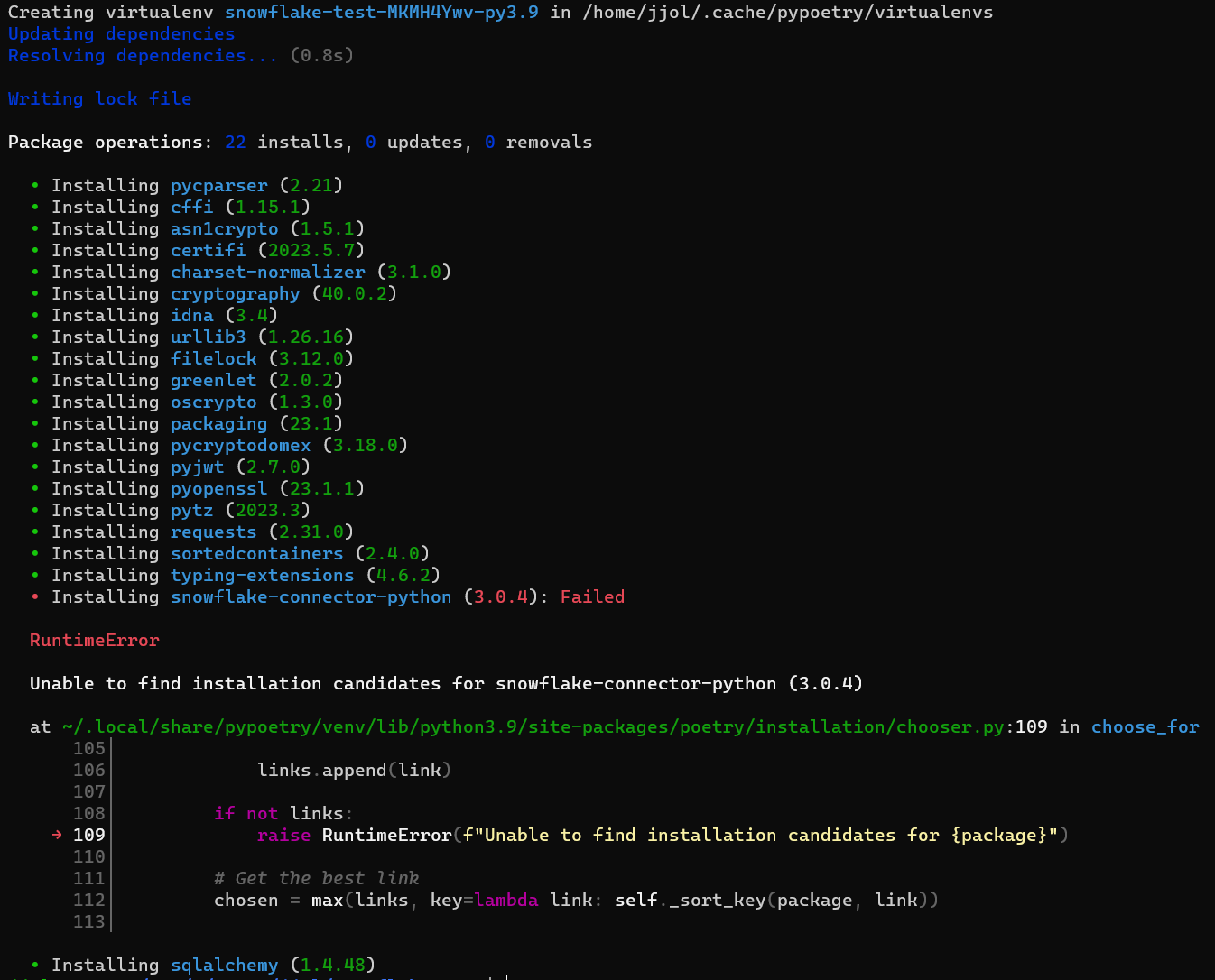Viewport: 1215px width, 980px height.
Task: Select the Failed status text
Action: tap(592, 596)
